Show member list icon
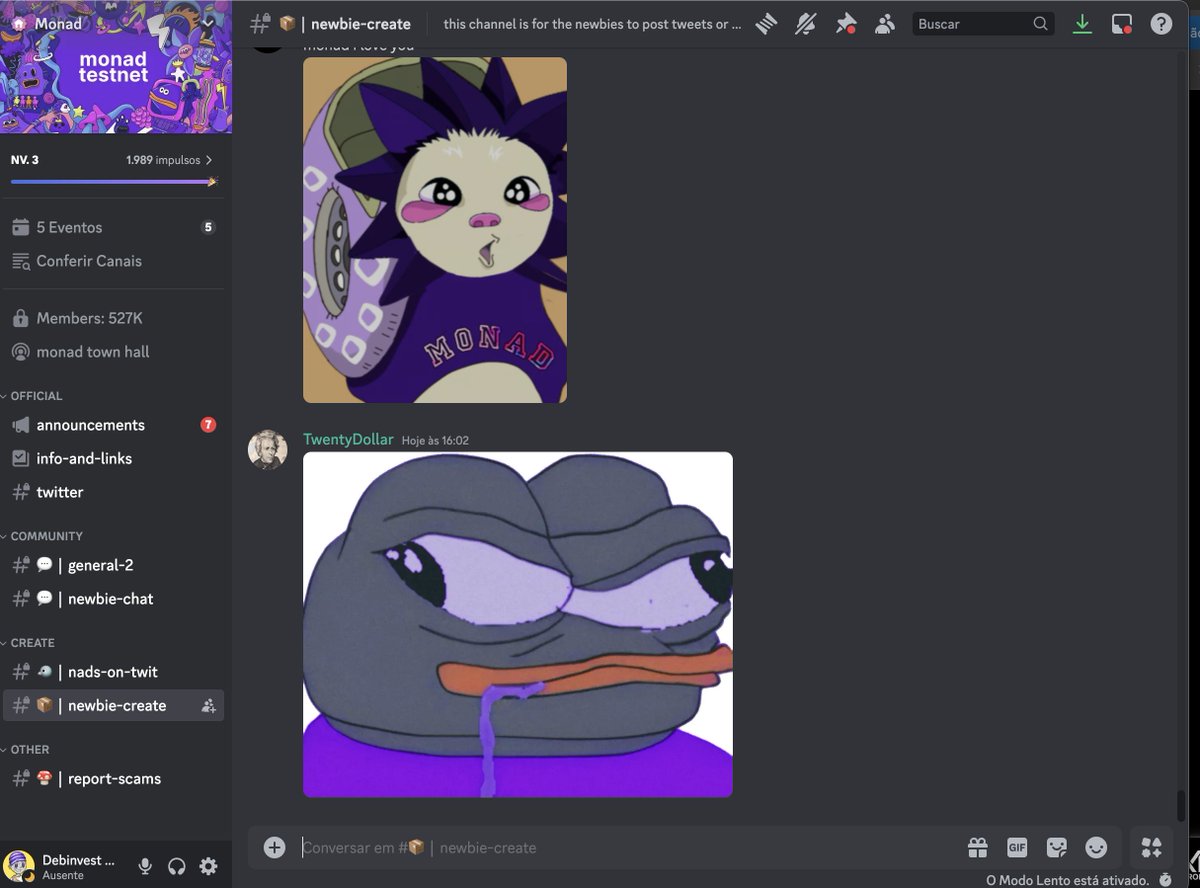Viewport: 1200px width, 888px height. 884,24
